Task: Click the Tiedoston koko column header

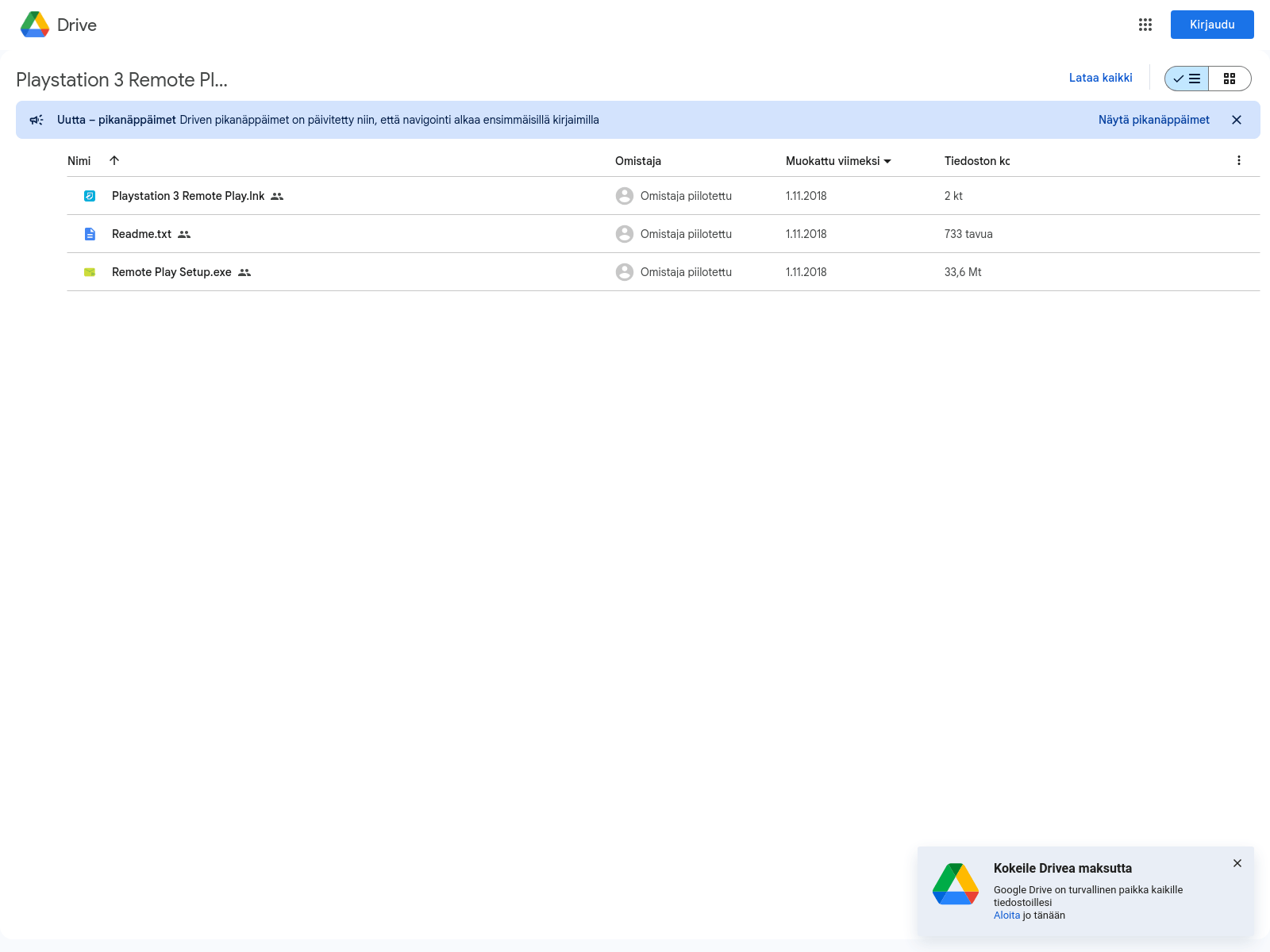Action: click(977, 161)
